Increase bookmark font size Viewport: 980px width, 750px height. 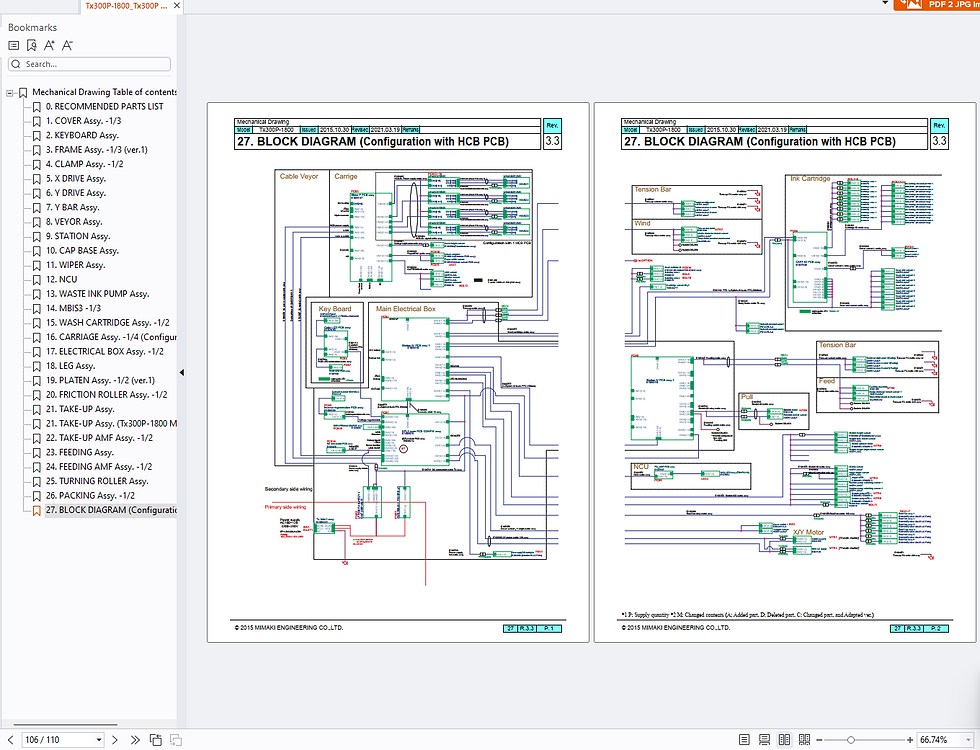pyautogui.click(x=49, y=45)
